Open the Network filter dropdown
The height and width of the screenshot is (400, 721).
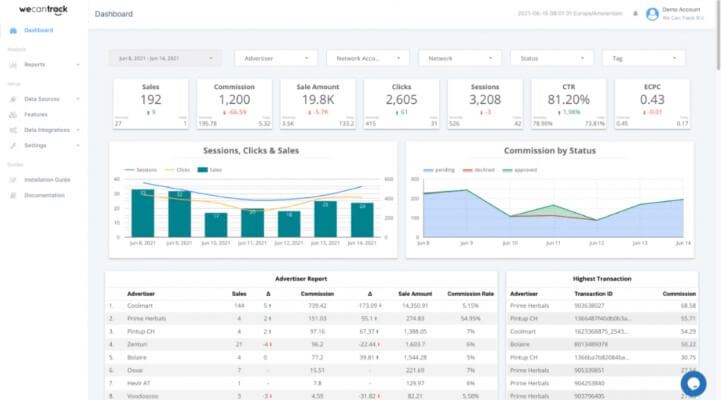pyautogui.click(x=460, y=58)
